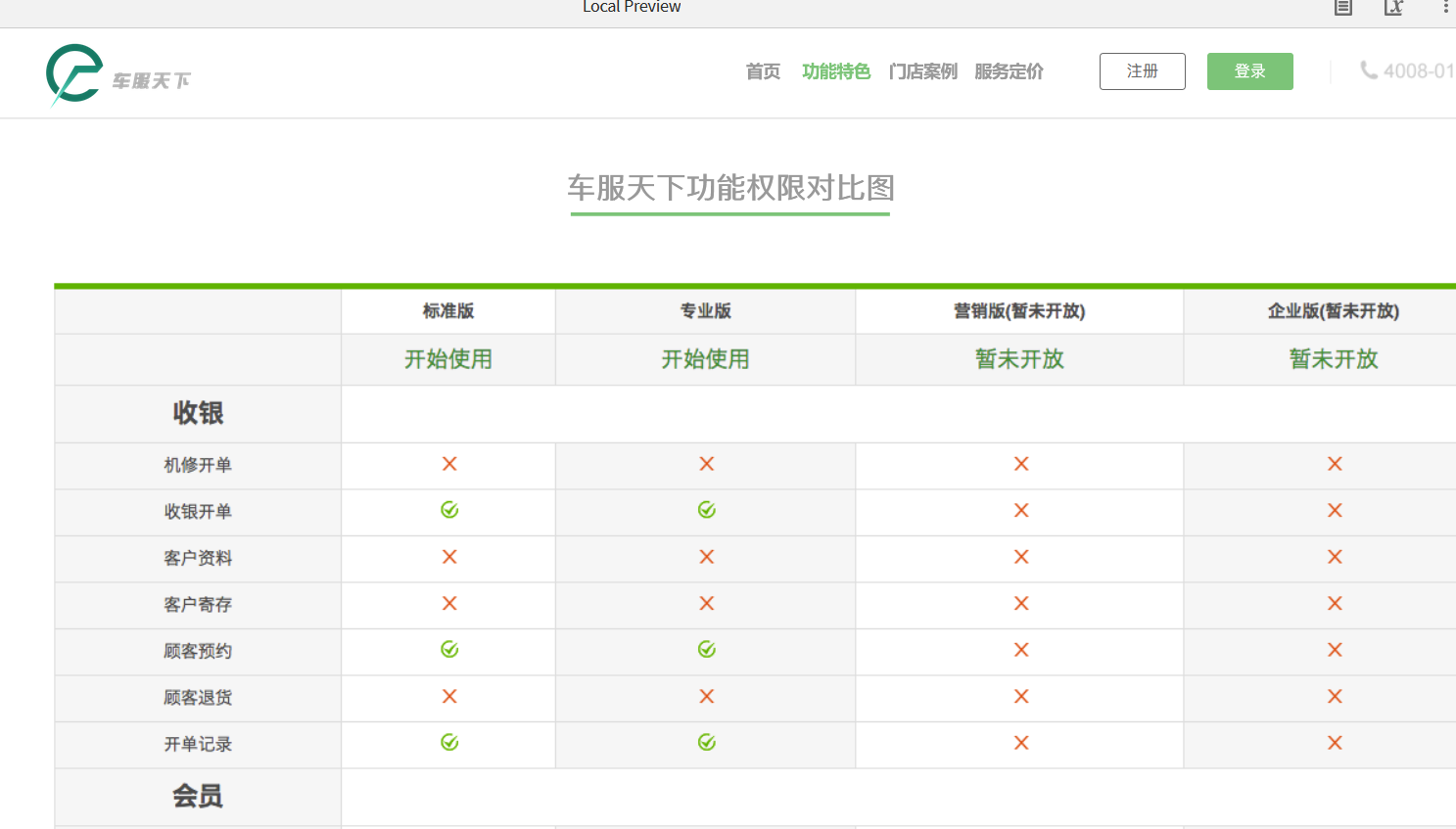Image resolution: width=1456 pixels, height=829 pixels.
Task: Click the 机修开单 row label
Action: tap(198, 465)
